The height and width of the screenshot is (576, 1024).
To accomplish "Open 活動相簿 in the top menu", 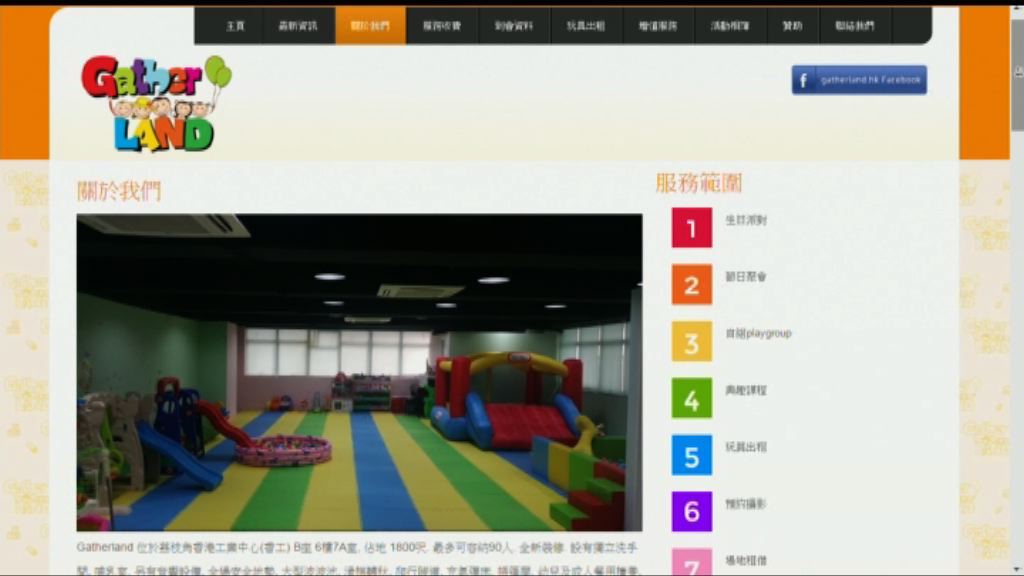I will [730, 26].
